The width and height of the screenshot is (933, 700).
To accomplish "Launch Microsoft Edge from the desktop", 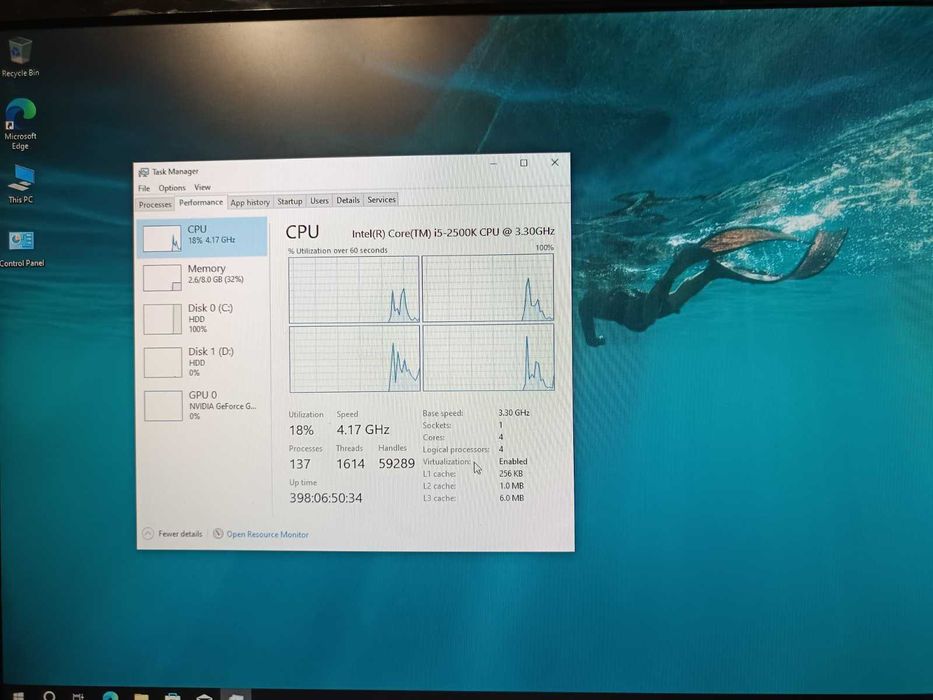I will click(x=20, y=124).
